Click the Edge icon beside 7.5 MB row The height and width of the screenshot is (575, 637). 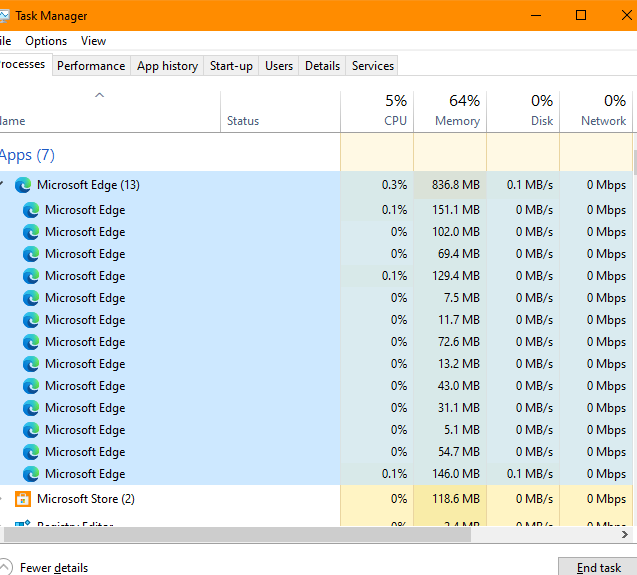[31, 298]
